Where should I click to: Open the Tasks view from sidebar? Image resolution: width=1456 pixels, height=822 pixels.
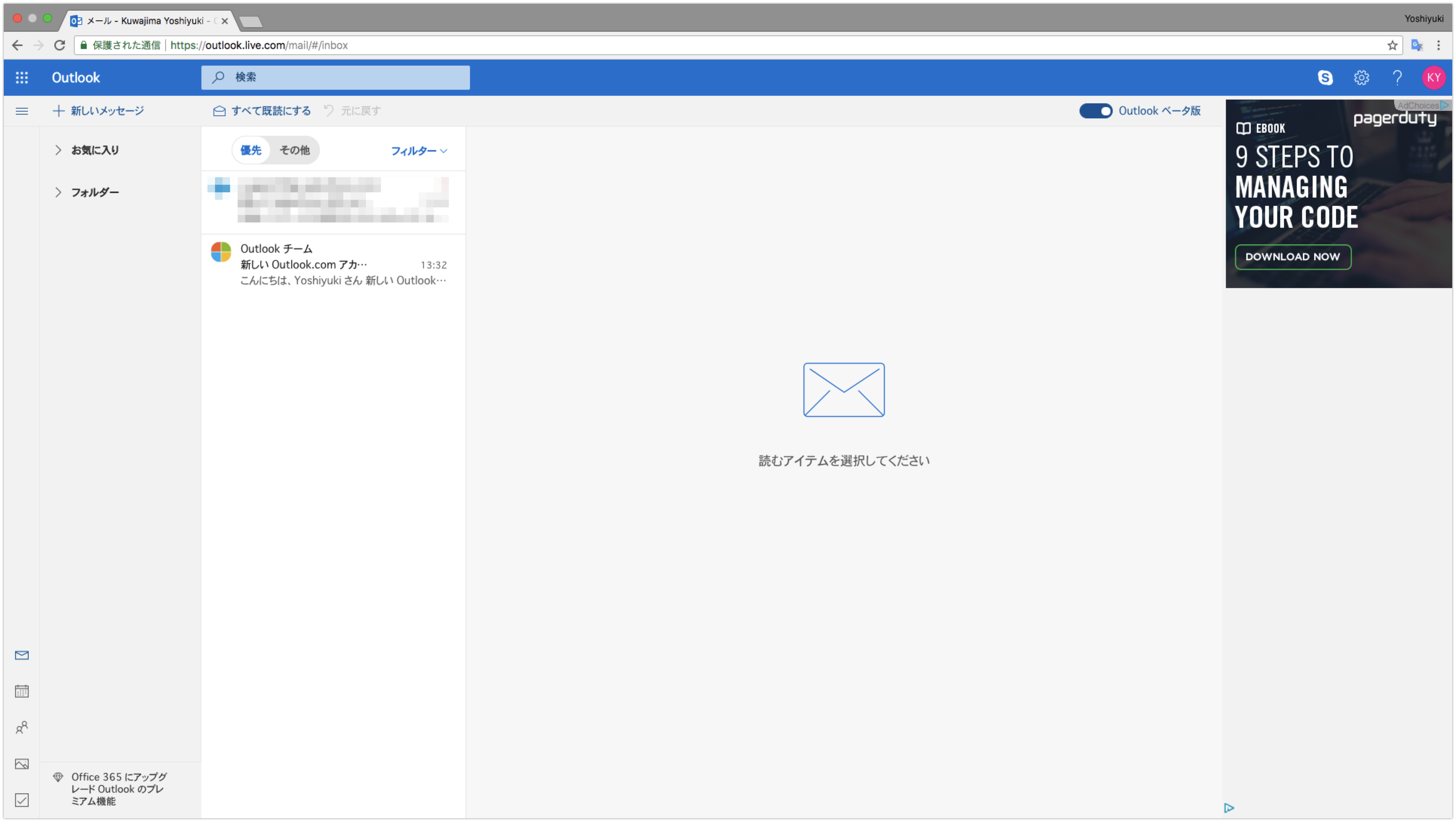coord(22,799)
